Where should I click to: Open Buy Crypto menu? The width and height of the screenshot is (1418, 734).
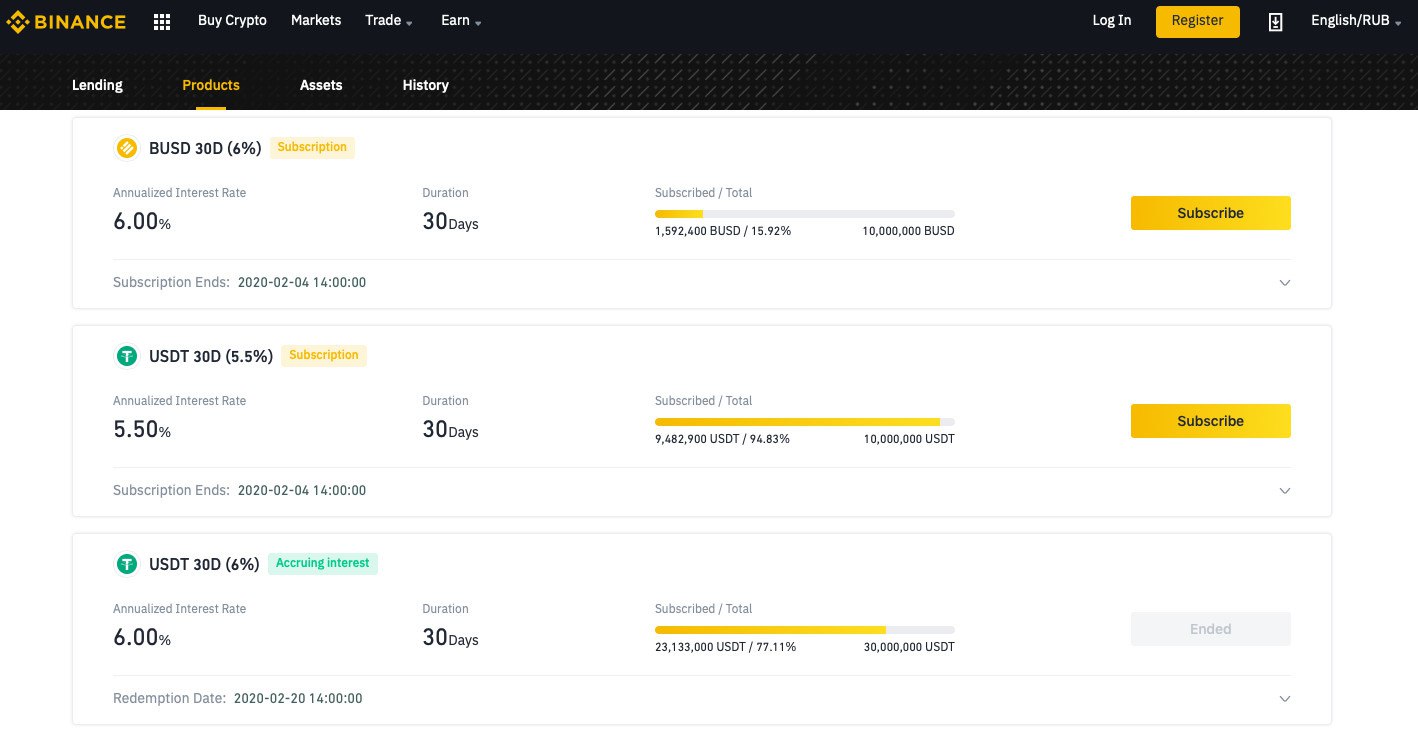232,20
